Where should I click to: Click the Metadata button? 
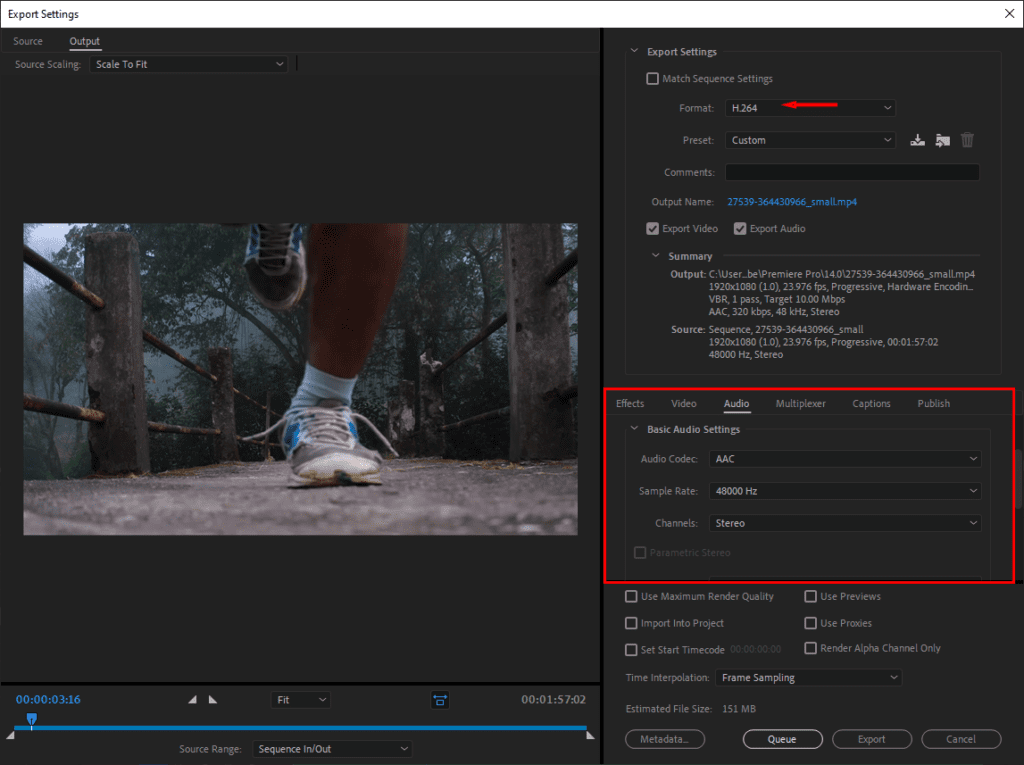tap(665, 739)
